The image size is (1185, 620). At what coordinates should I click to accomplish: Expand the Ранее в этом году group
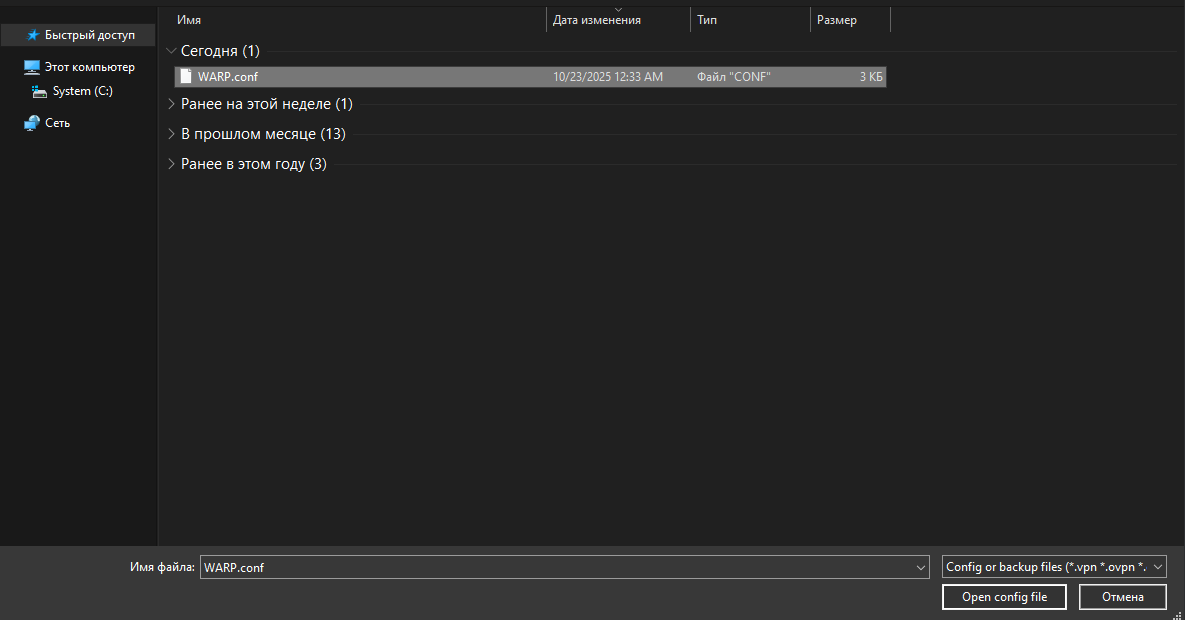click(171, 163)
